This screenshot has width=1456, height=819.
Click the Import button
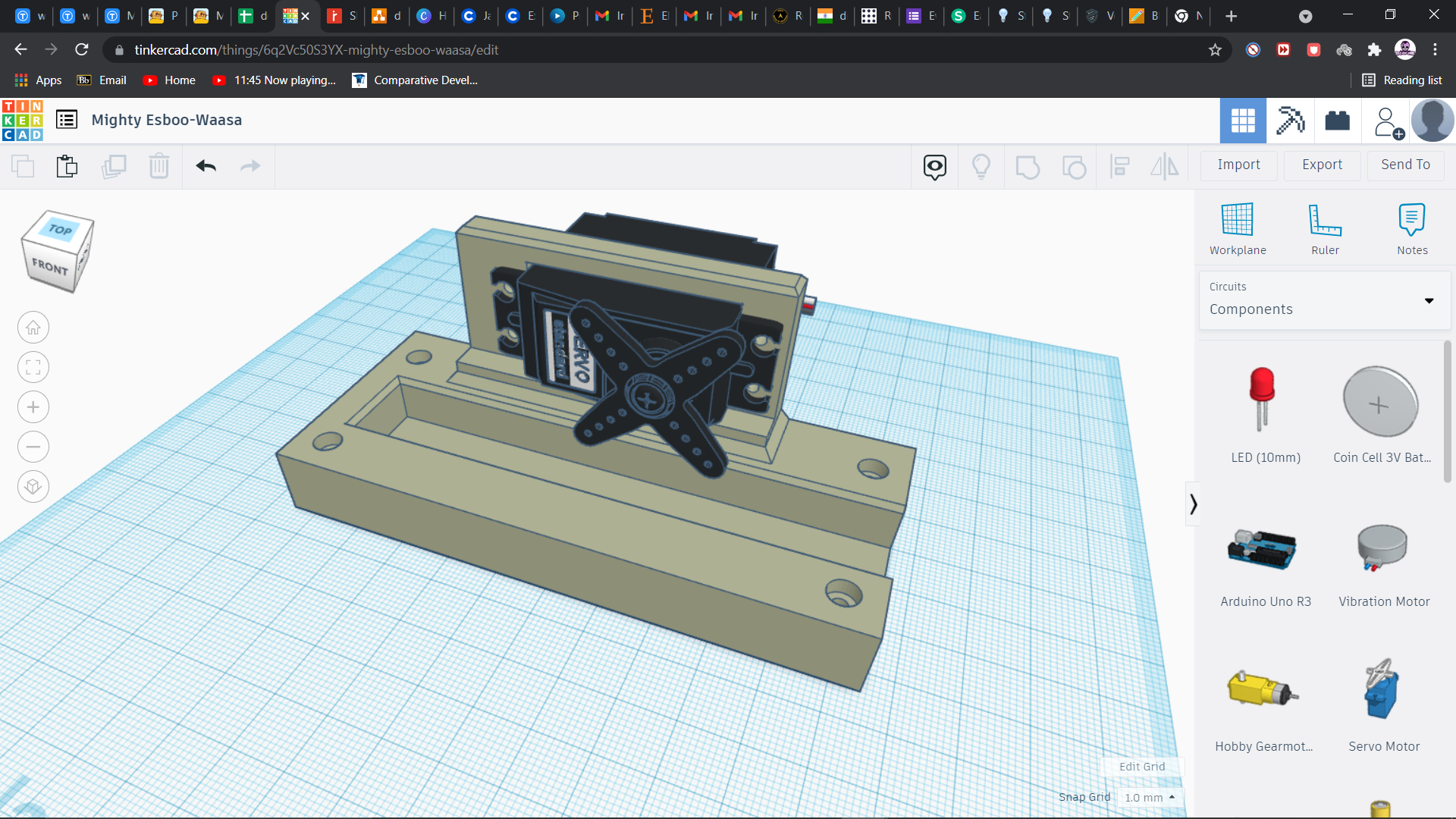(x=1238, y=165)
